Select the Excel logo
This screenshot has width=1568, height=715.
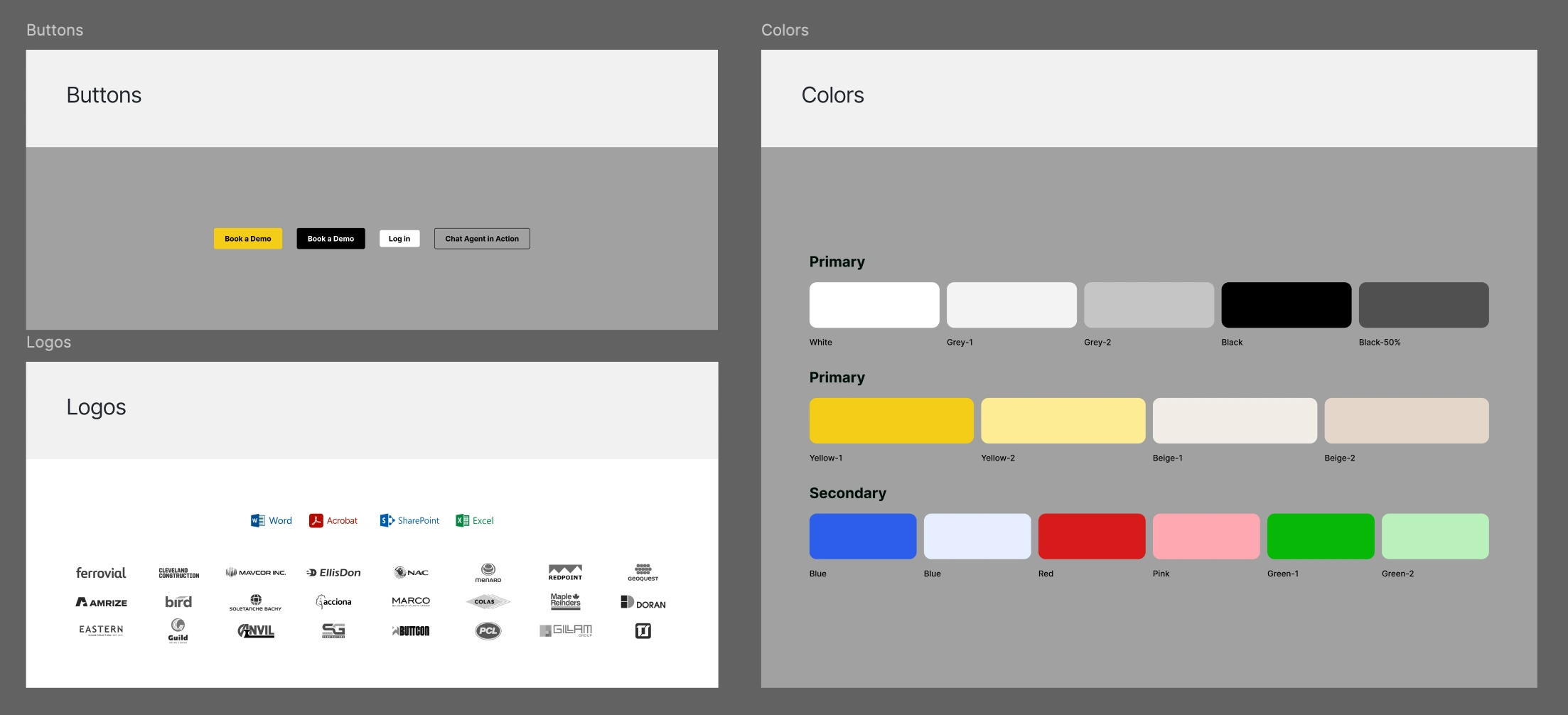point(475,521)
